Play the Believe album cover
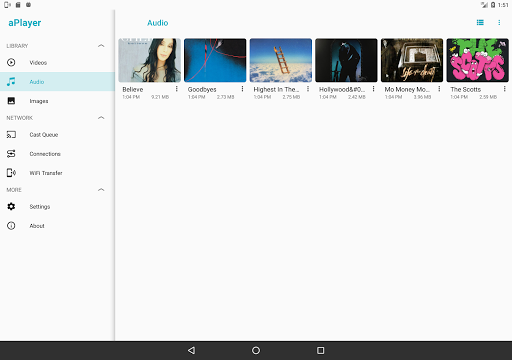 pos(149,60)
